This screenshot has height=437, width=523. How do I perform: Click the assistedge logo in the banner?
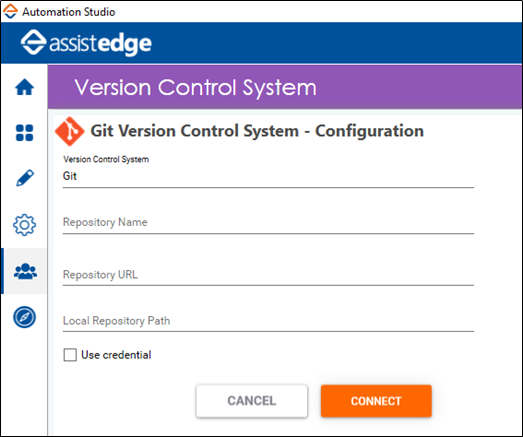tap(86, 43)
